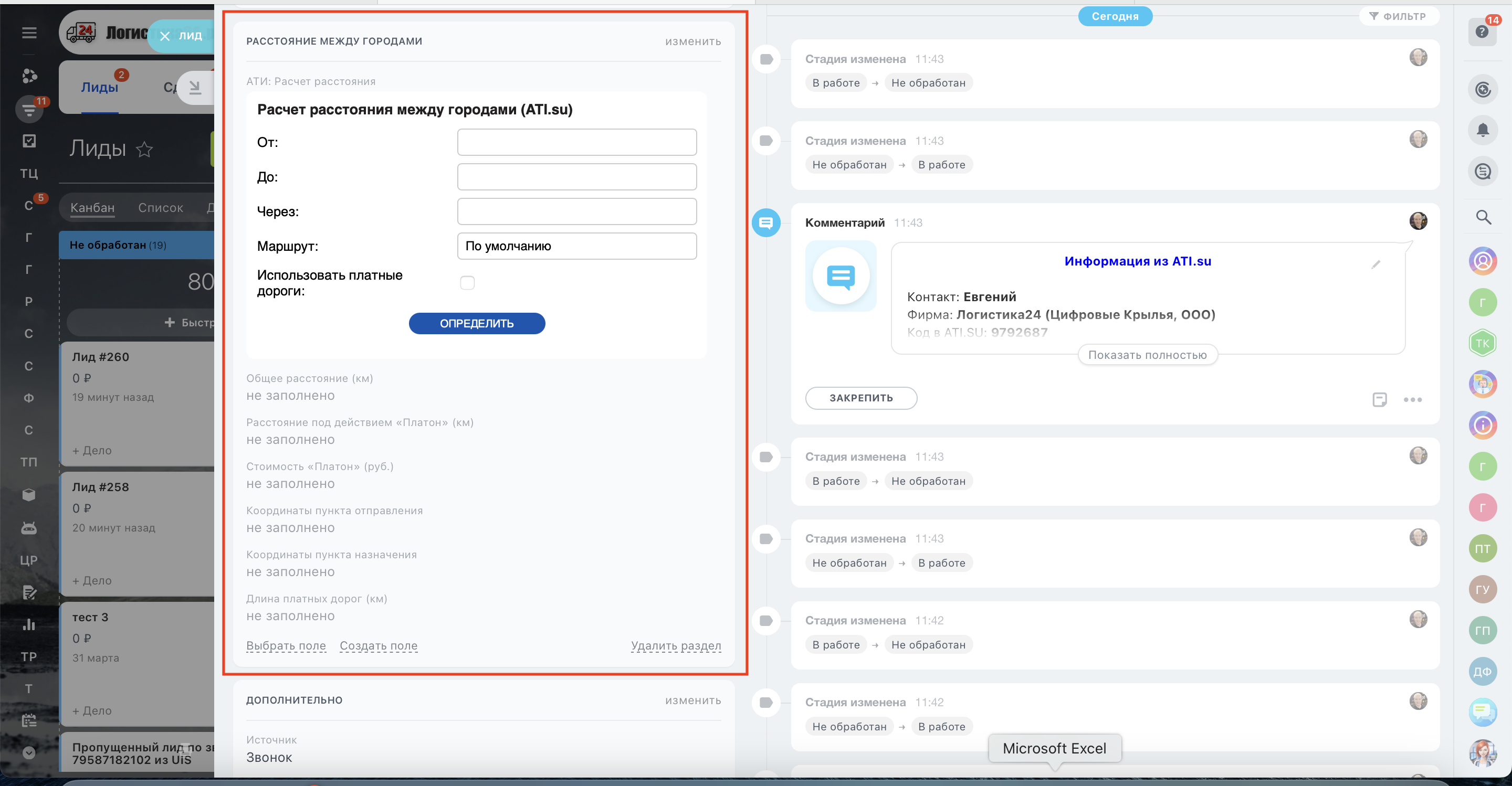Click the ЗАКРЕПИТЬ button

point(861,398)
